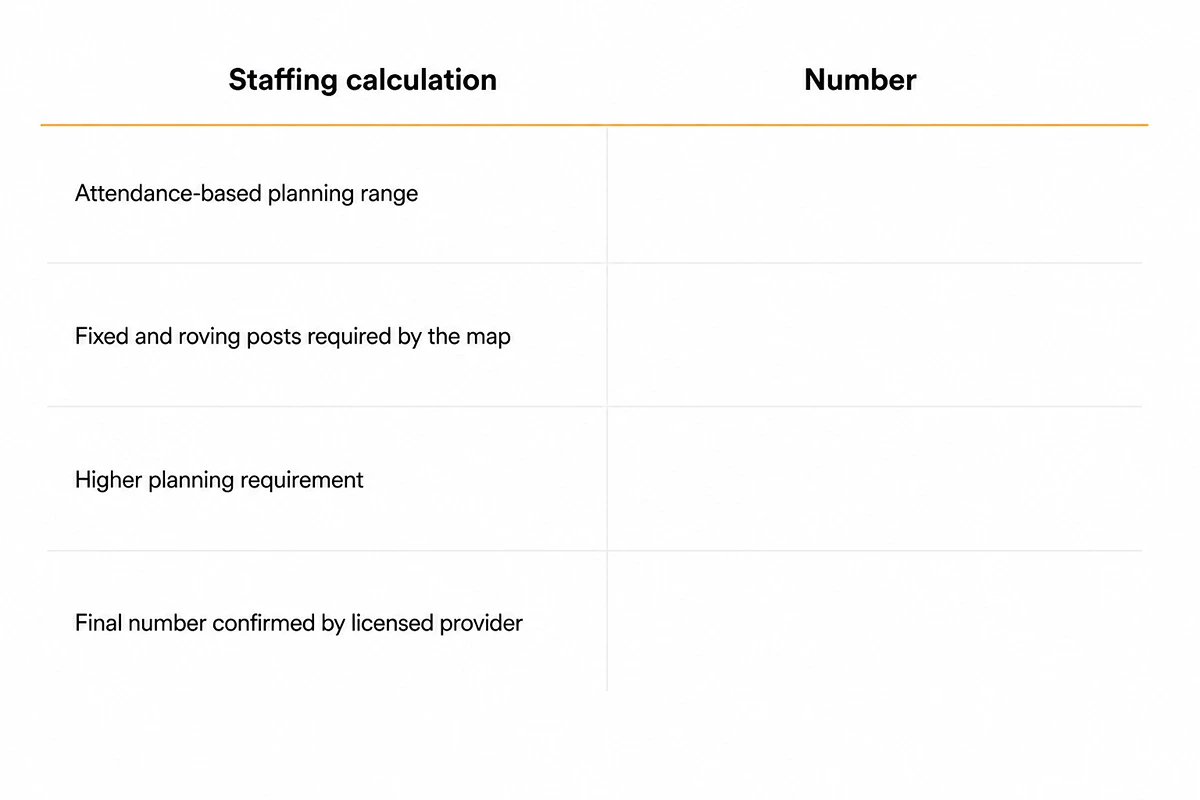Select the "Higher planning requirement" row label
The height and width of the screenshot is (800, 1200).
(x=219, y=480)
